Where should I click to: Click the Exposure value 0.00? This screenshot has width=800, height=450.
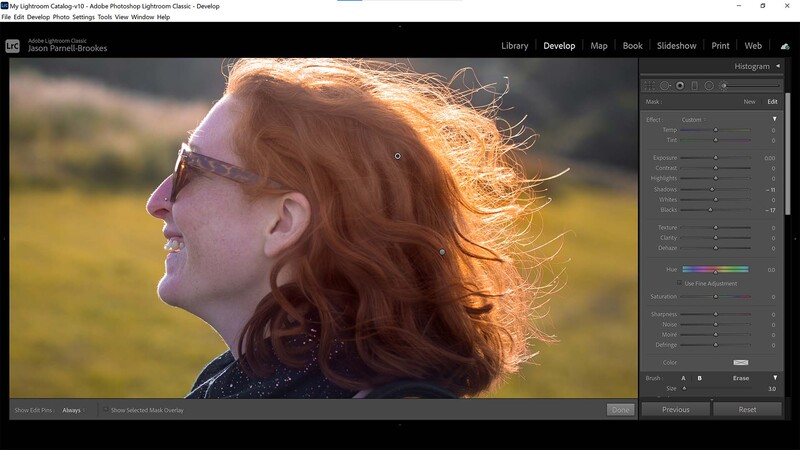pyautogui.click(x=769, y=158)
